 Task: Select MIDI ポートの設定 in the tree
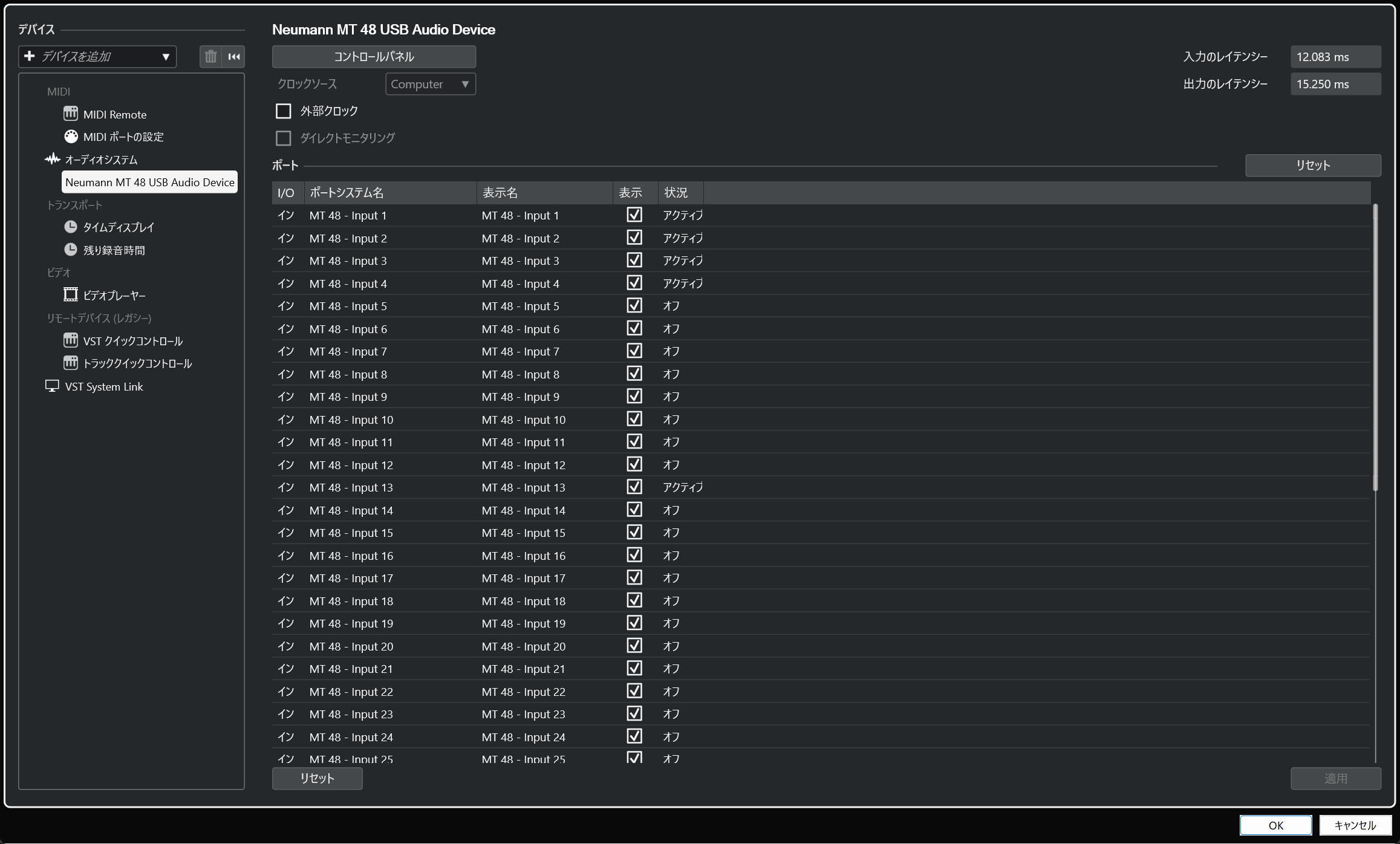pos(123,137)
